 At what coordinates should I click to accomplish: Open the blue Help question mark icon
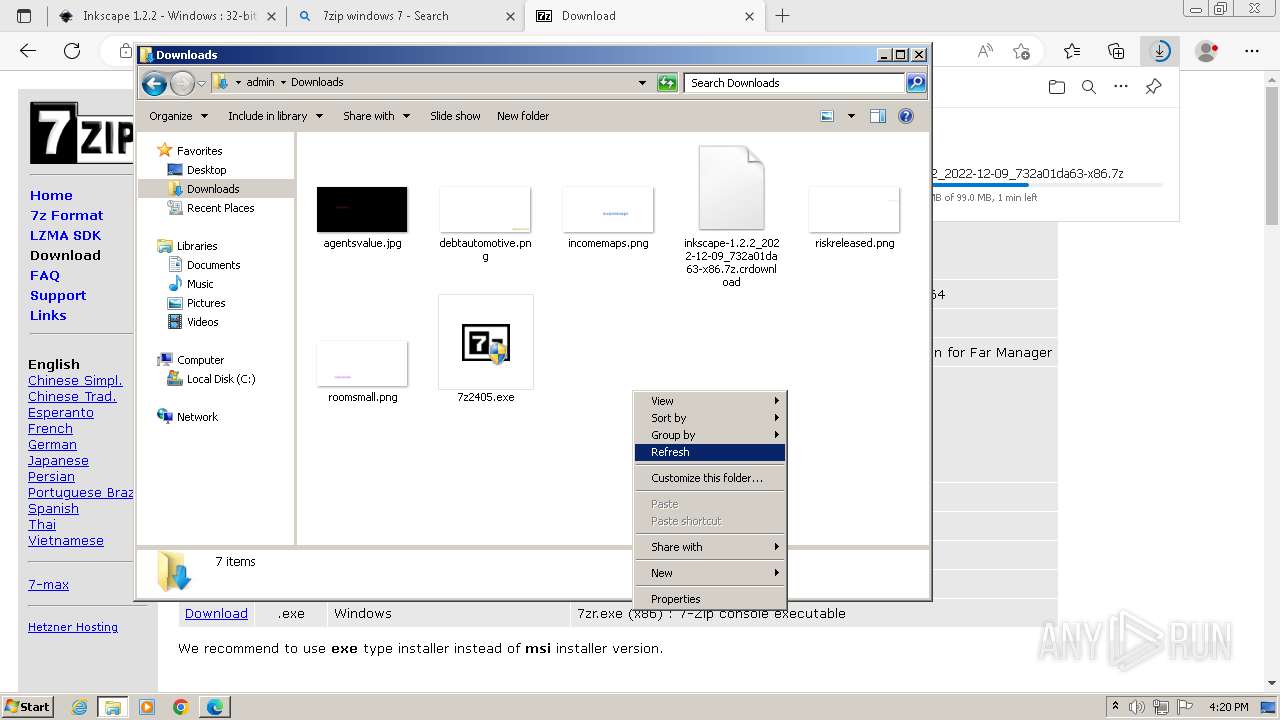tap(906, 116)
